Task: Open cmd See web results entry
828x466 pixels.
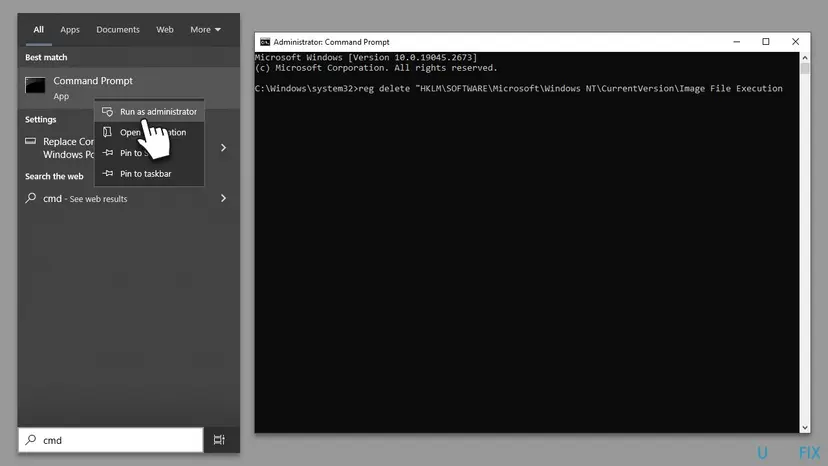Action: 128,199
